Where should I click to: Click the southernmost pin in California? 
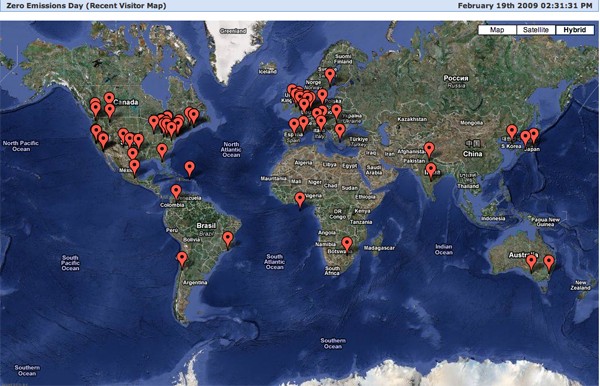(x=103, y=140)
